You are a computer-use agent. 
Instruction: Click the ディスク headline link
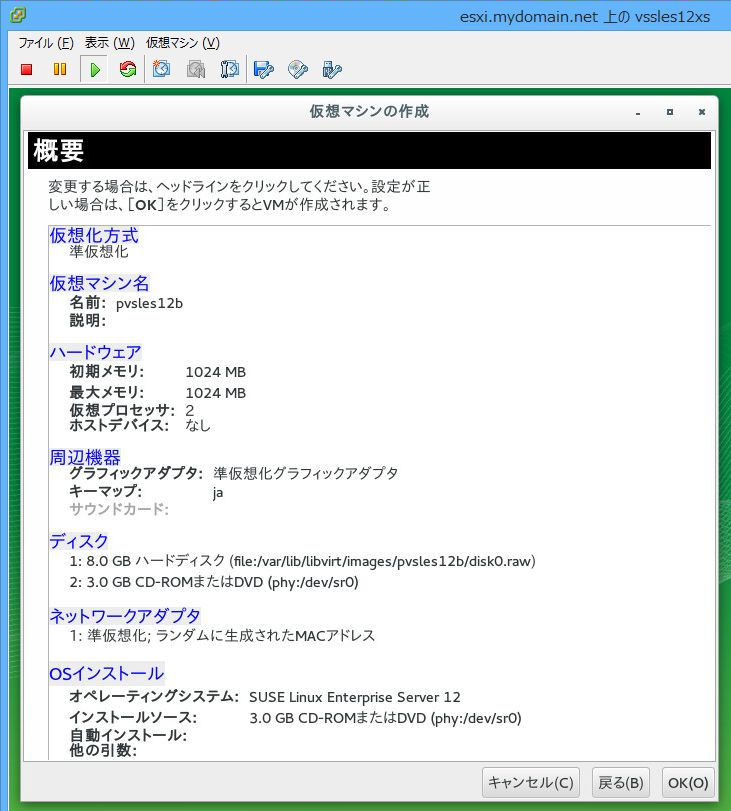(x=79, y=541)
